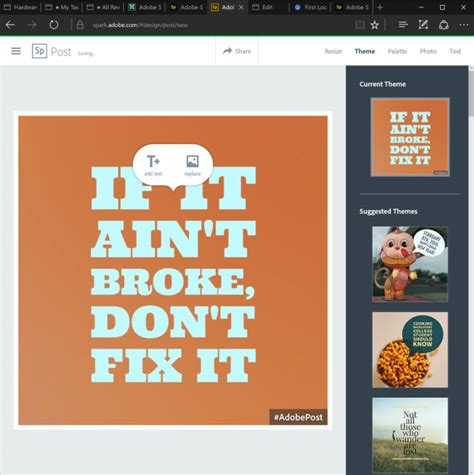
Task: Click the Sp Adobe Spark logo
Action: tap(39, 51)
